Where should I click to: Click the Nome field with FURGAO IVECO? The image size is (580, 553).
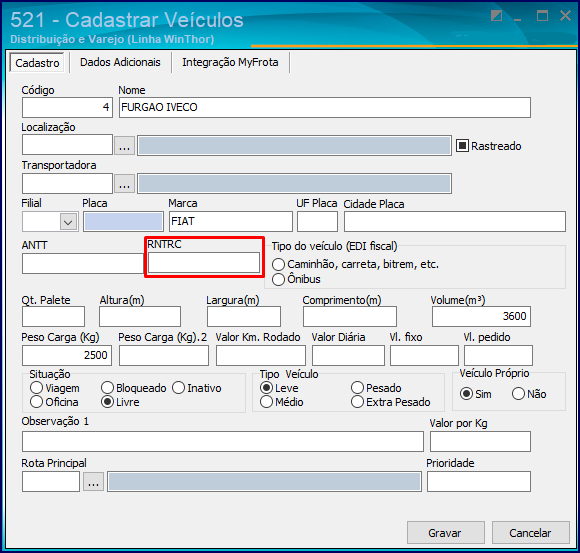click(x=325, y=107)
